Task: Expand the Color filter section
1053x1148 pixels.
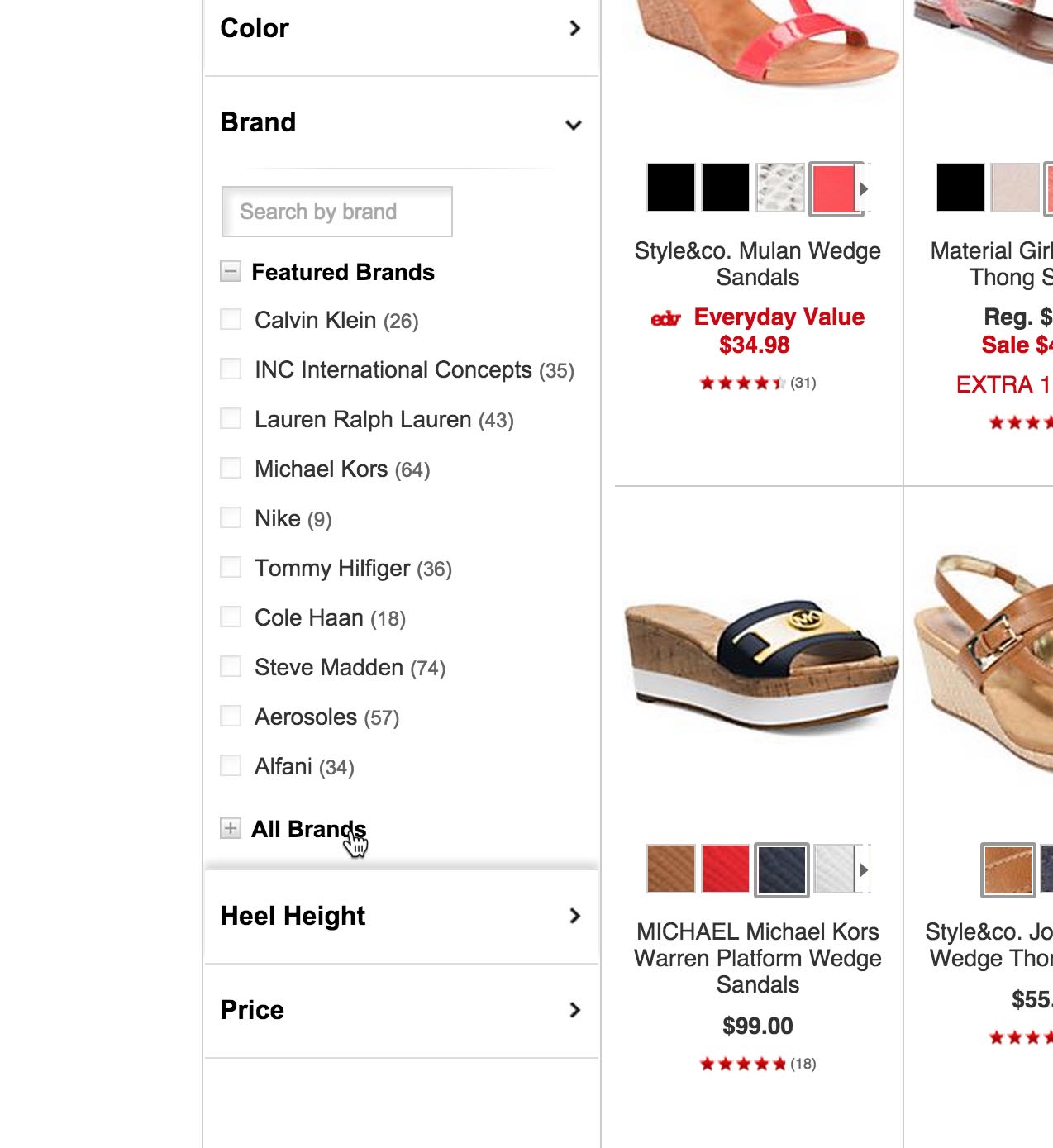Action: pos(574,28)
